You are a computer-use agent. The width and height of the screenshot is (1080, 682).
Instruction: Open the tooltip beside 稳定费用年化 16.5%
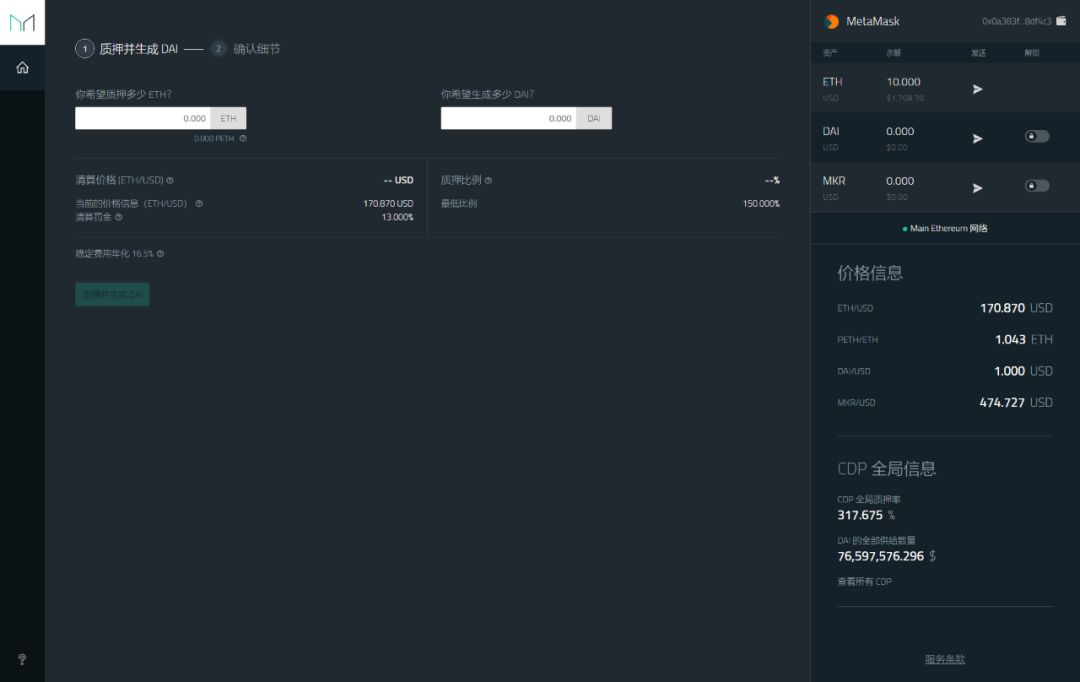click(x=162, y=253)
